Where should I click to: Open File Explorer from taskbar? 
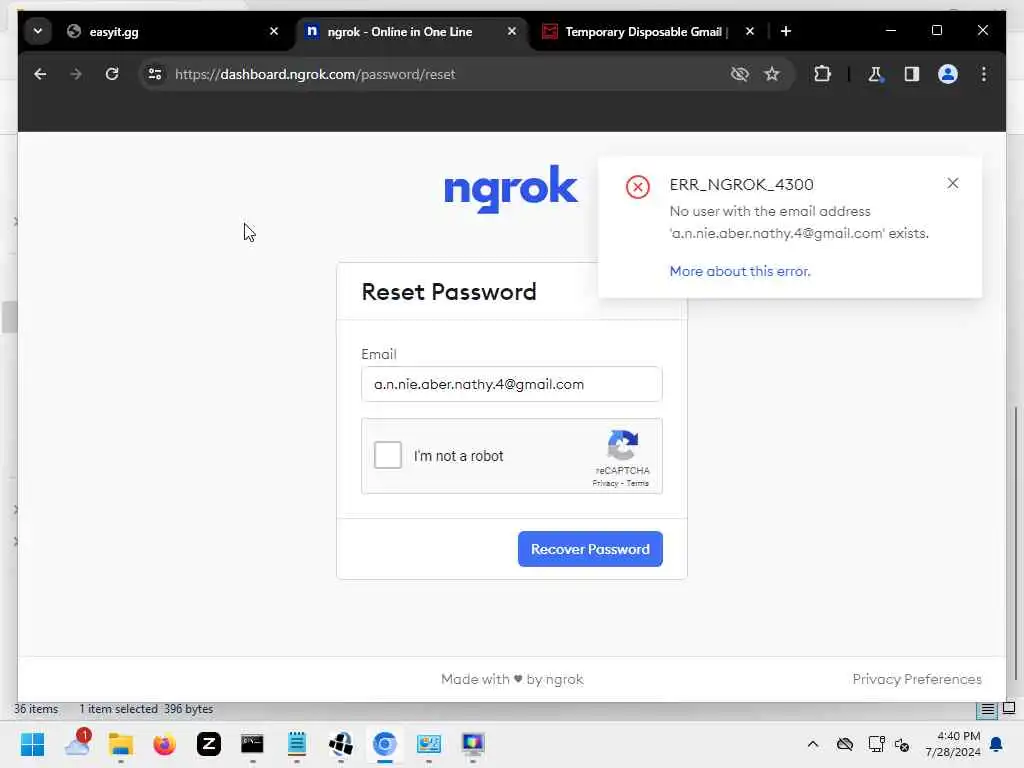point(121,744)
